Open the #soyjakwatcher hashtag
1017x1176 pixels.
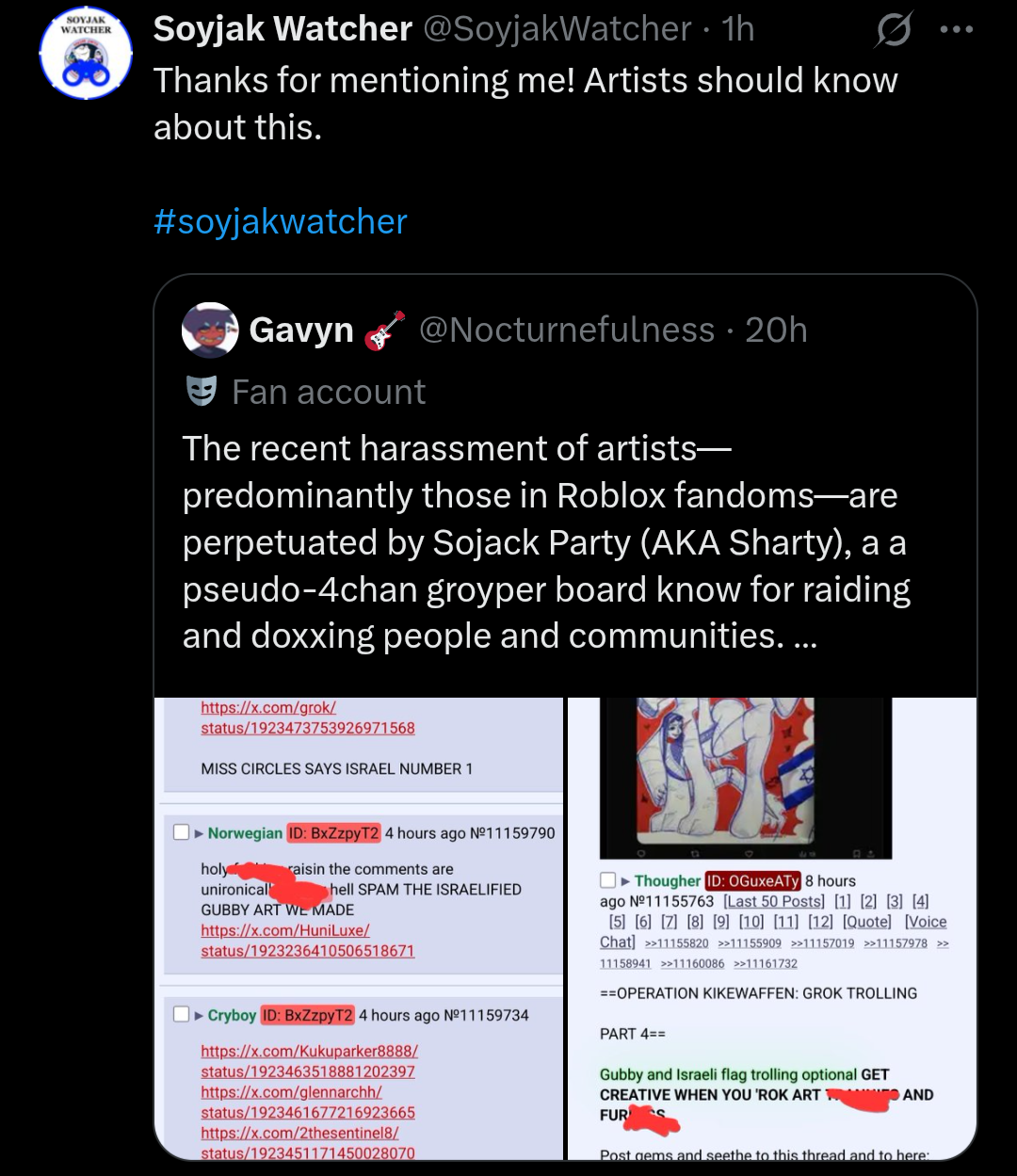pyautogui.click(x=280, y=222)
